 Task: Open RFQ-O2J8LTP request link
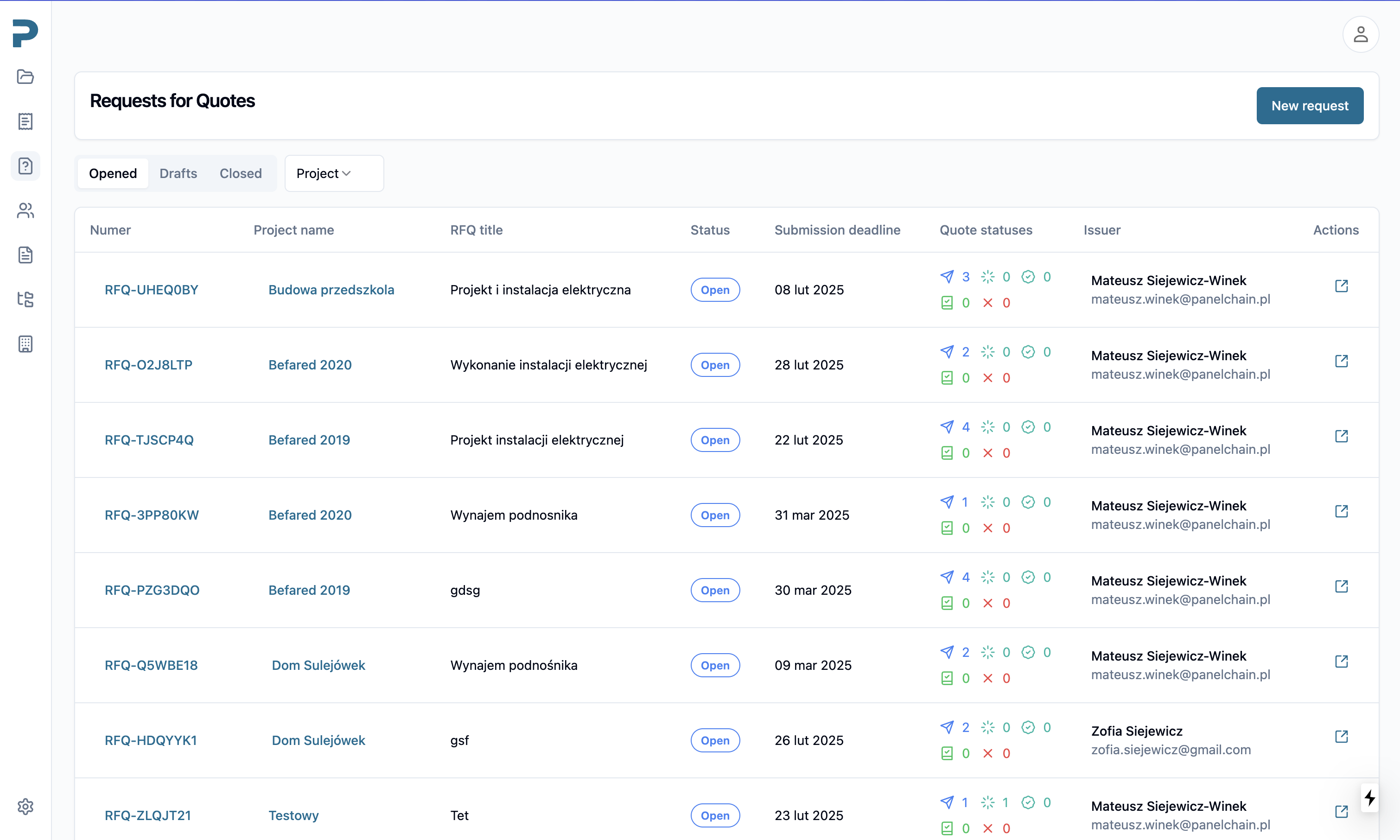point(148,365)
